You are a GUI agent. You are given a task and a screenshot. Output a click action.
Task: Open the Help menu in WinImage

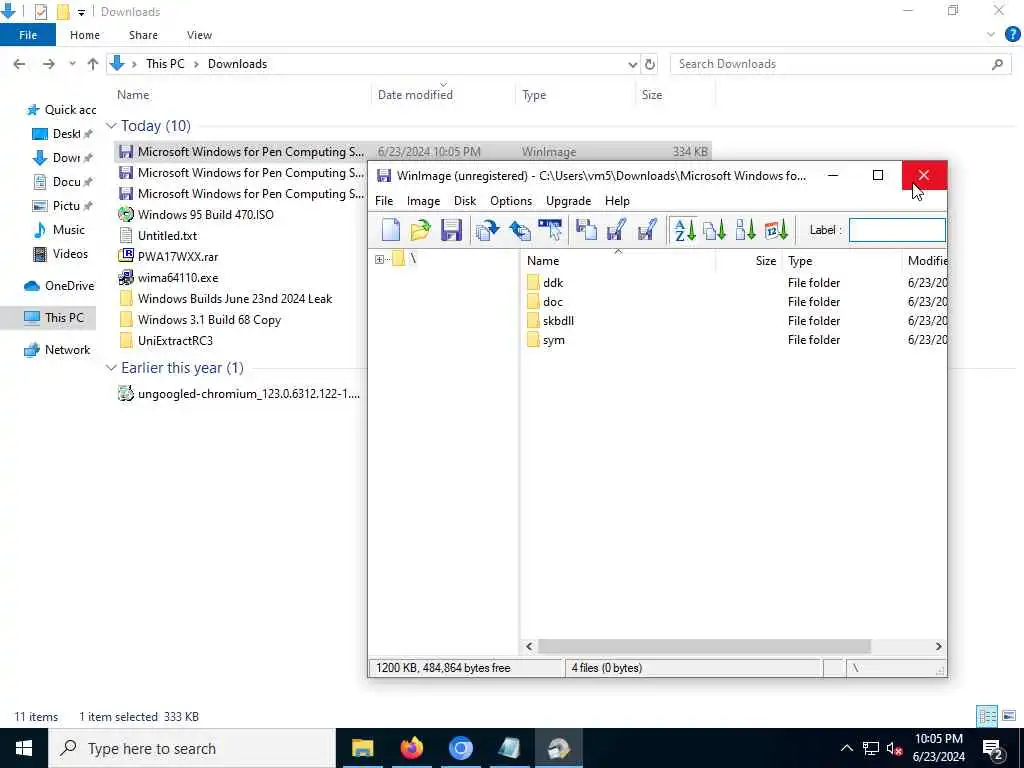tap(617, 201)
